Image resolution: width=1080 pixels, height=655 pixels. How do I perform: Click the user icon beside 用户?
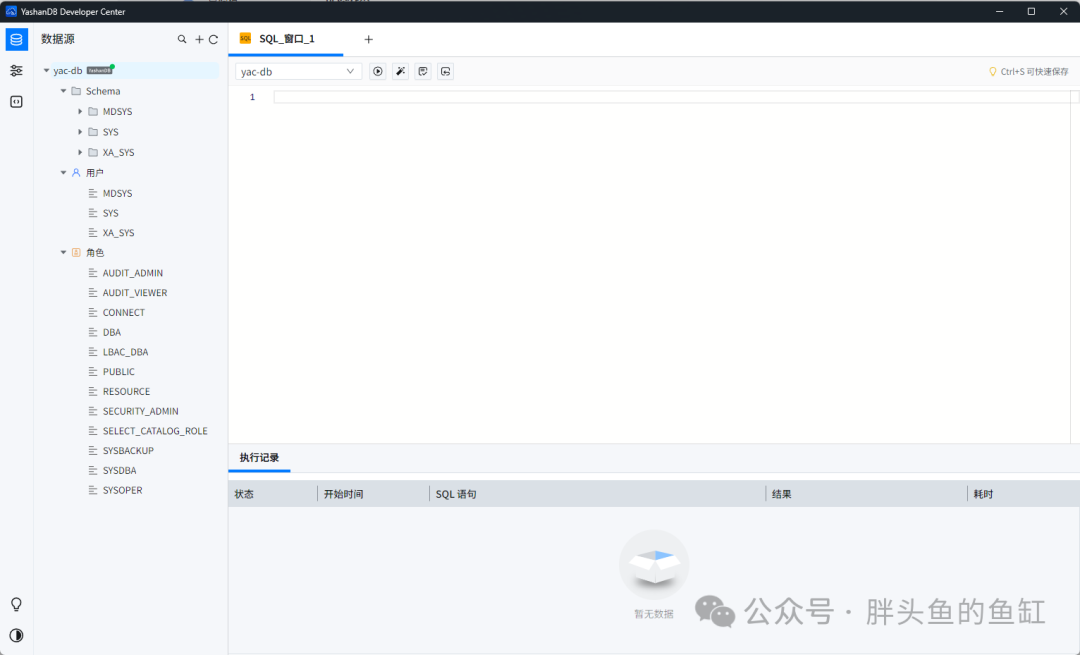pos(76,173)
